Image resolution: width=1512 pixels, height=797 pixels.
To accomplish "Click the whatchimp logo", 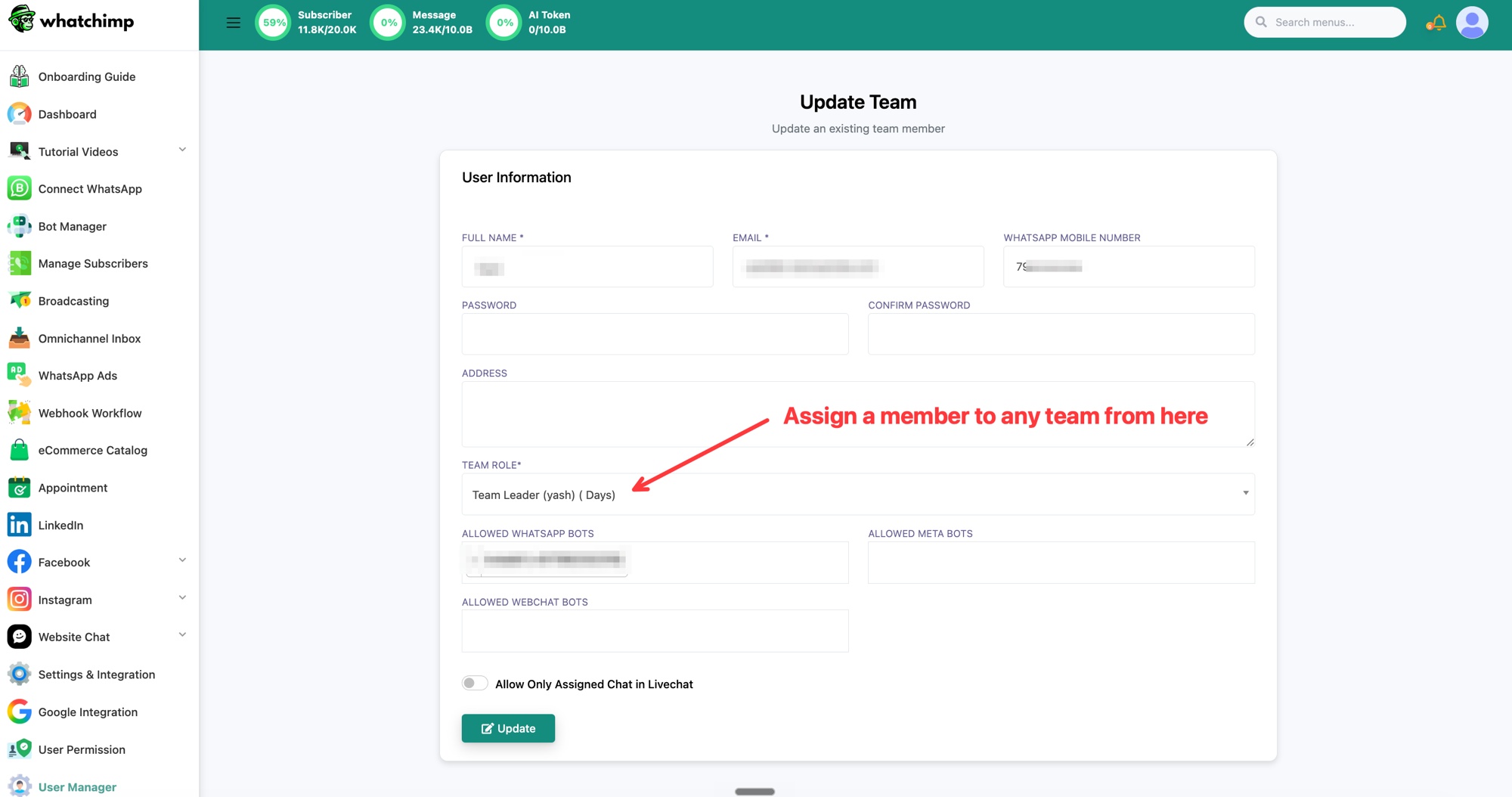I will pos(71,20).
